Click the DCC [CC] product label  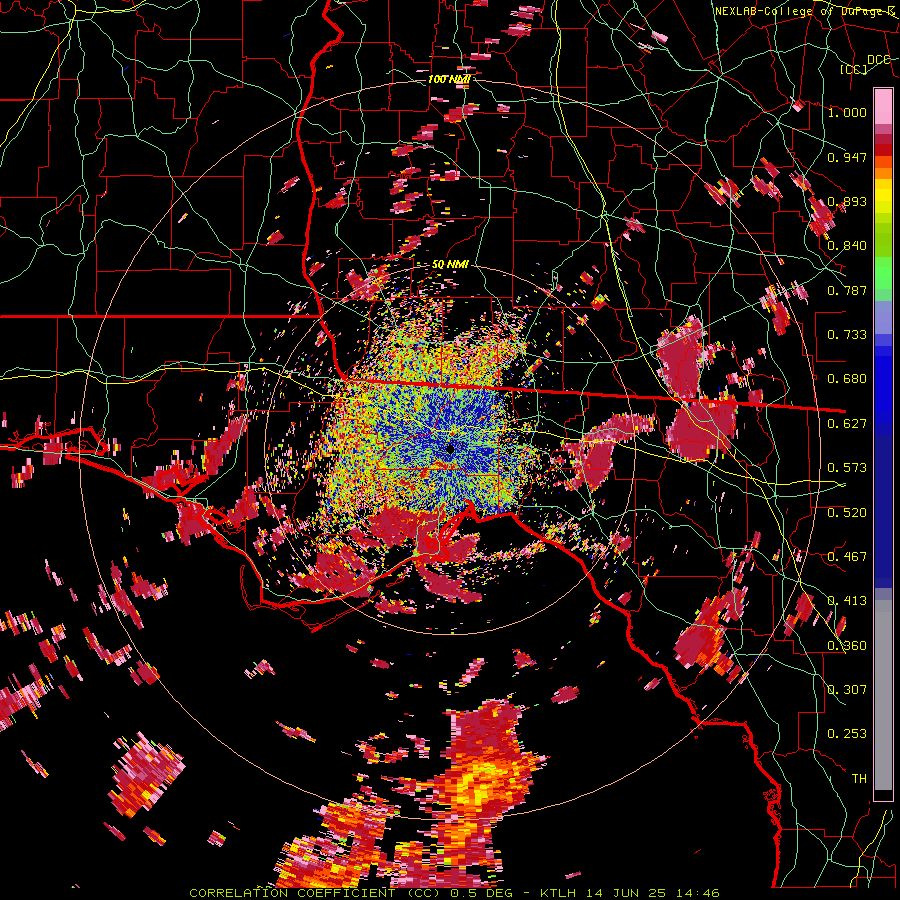click(865, 64)
